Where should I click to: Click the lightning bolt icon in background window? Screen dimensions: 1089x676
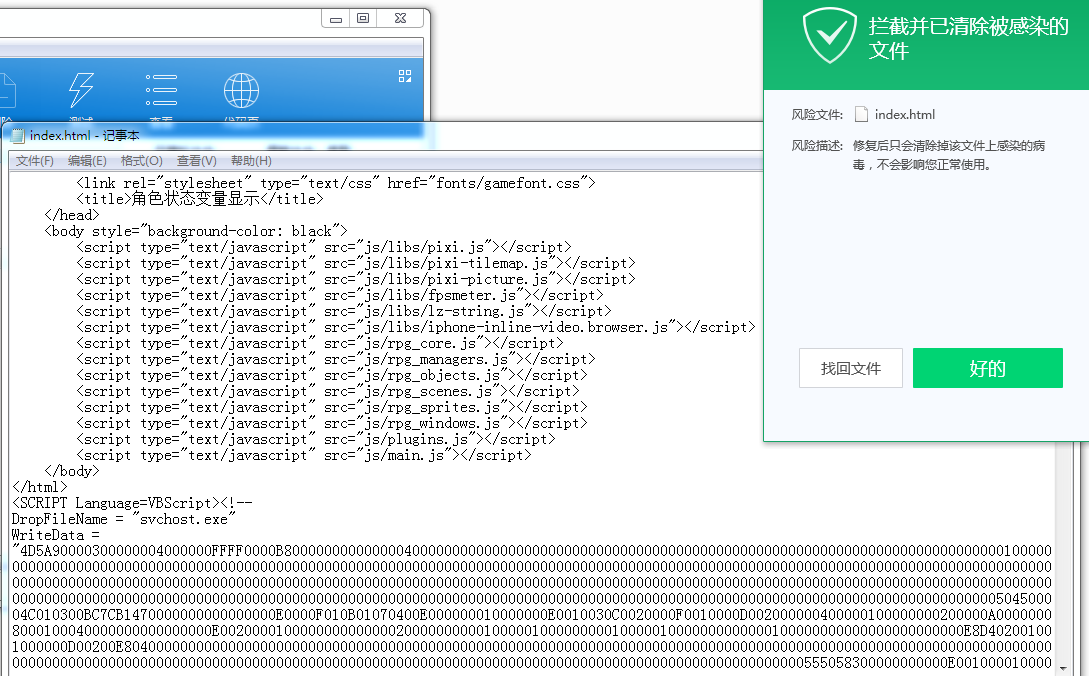tap(81, 90)
